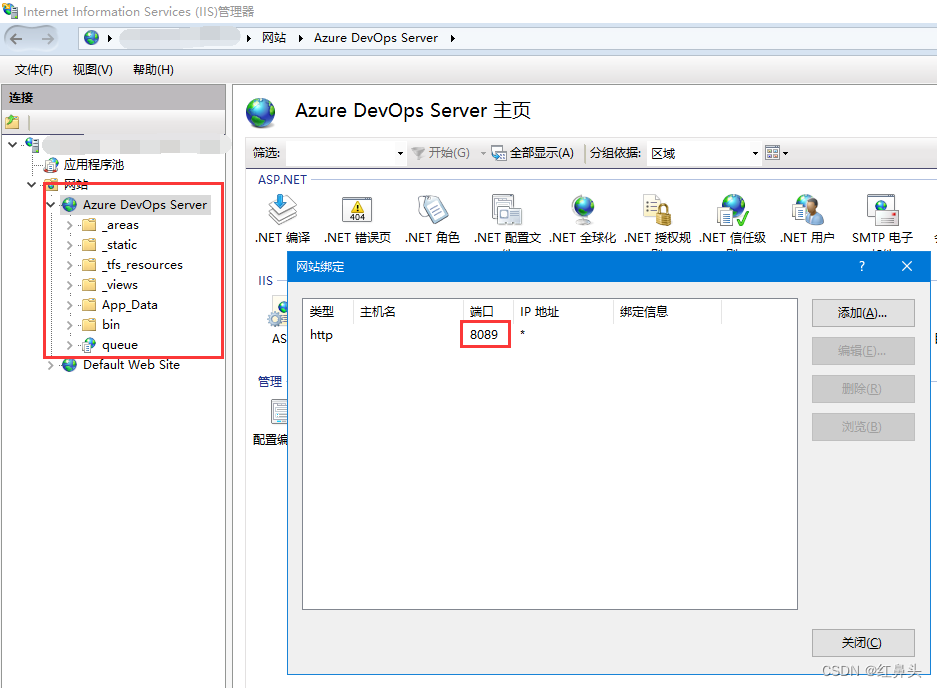Image resolution: width=937 pixels, height=688 pixels.
Task: Click the IP 地址 column header
Action: pyautogui.click(x=563, y=311)
